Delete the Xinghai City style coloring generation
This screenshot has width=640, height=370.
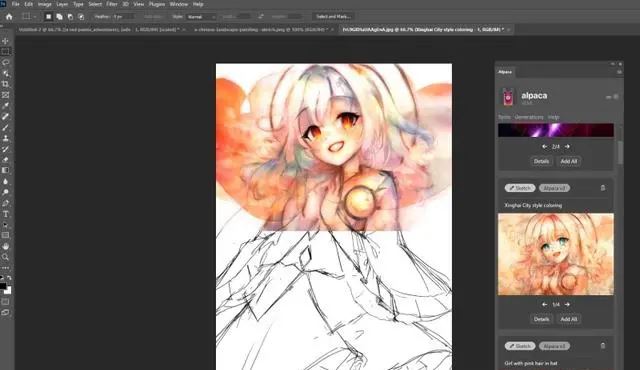(x=603, y=188)
